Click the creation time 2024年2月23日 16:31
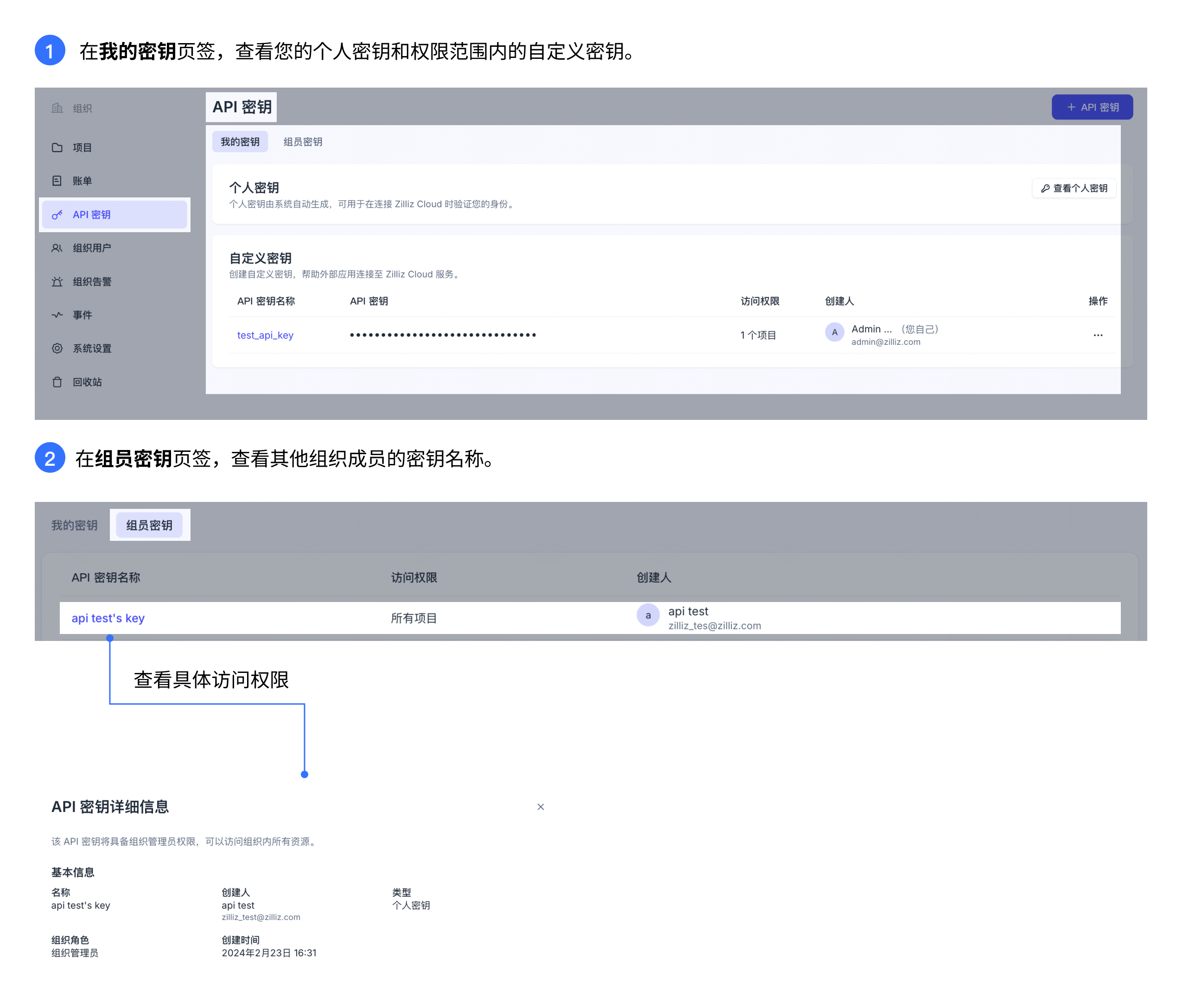 click(269, 953)
